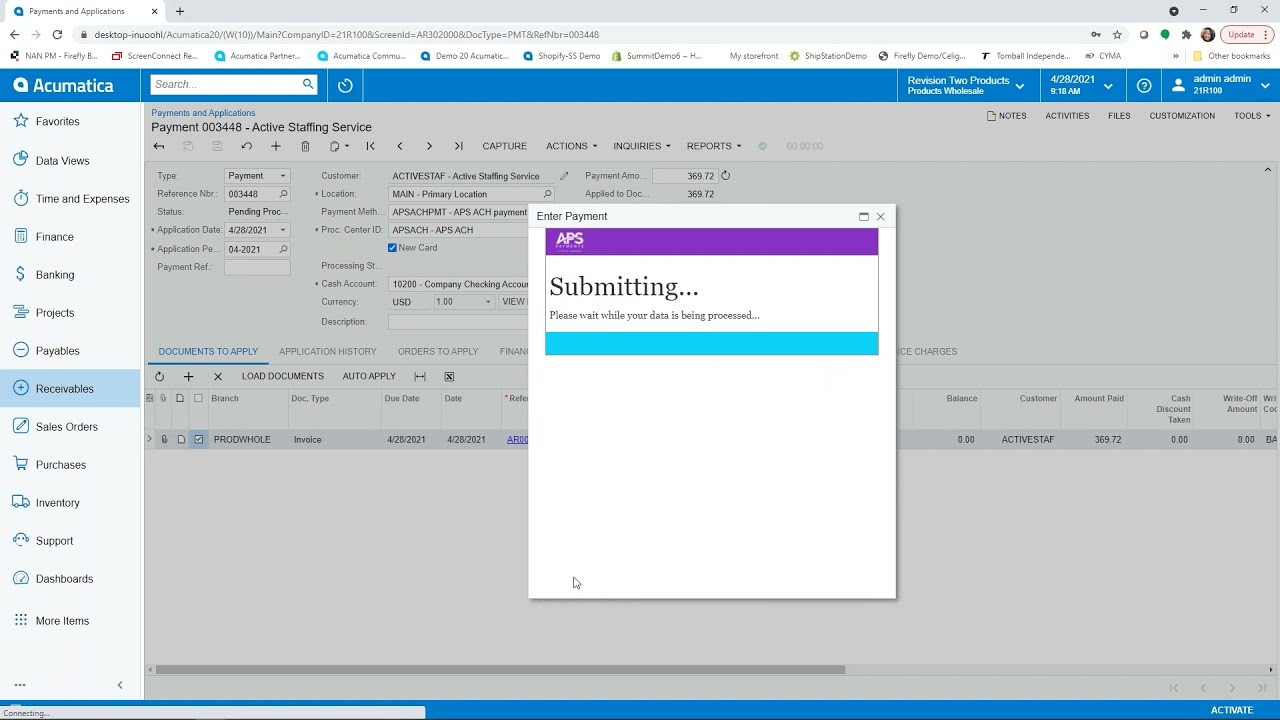This screenshot has width=1280, height=720.
Task: Follow the Payments and Applications breadcrumb link
Action: pyautogui.click(x=203, y=113)
